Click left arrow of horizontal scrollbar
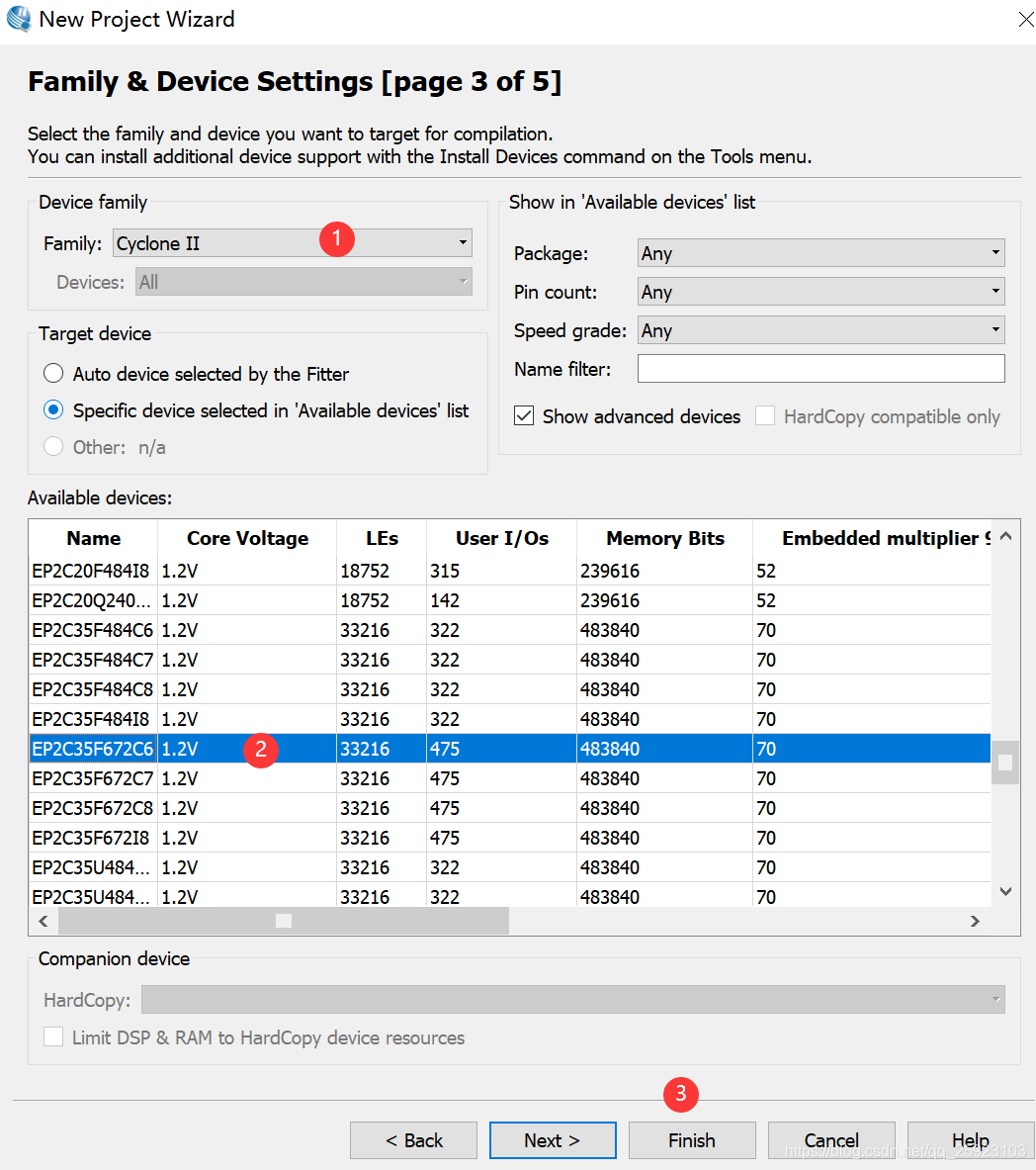This screenshot has height=1170, width=1036. (x=43, y=921)
